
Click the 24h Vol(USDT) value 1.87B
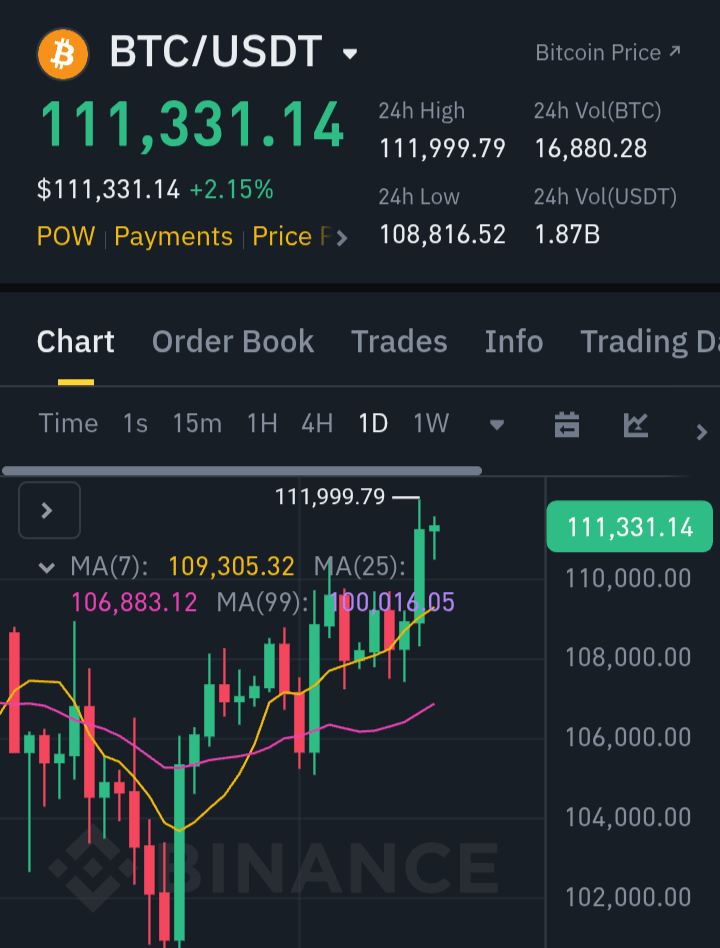tap(567, 235)
